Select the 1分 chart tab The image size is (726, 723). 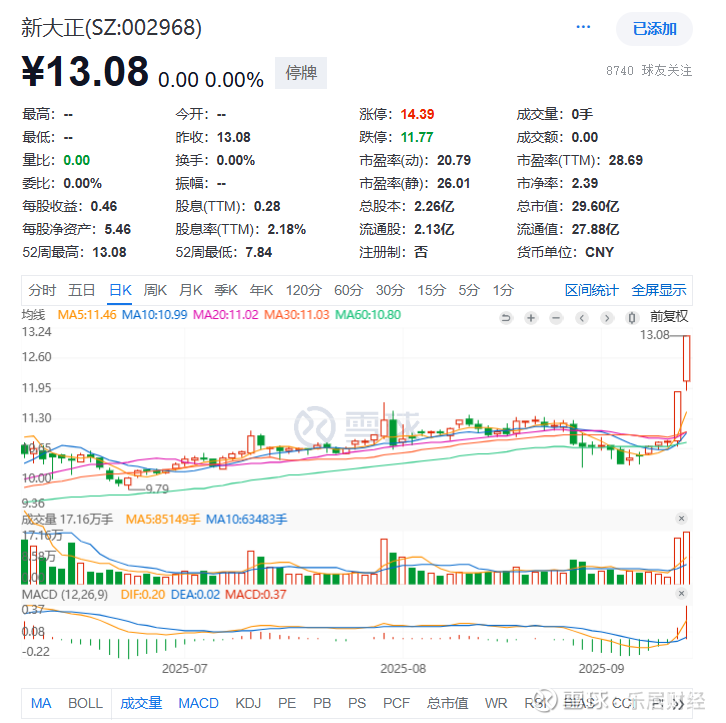click(x=503, y=290)
